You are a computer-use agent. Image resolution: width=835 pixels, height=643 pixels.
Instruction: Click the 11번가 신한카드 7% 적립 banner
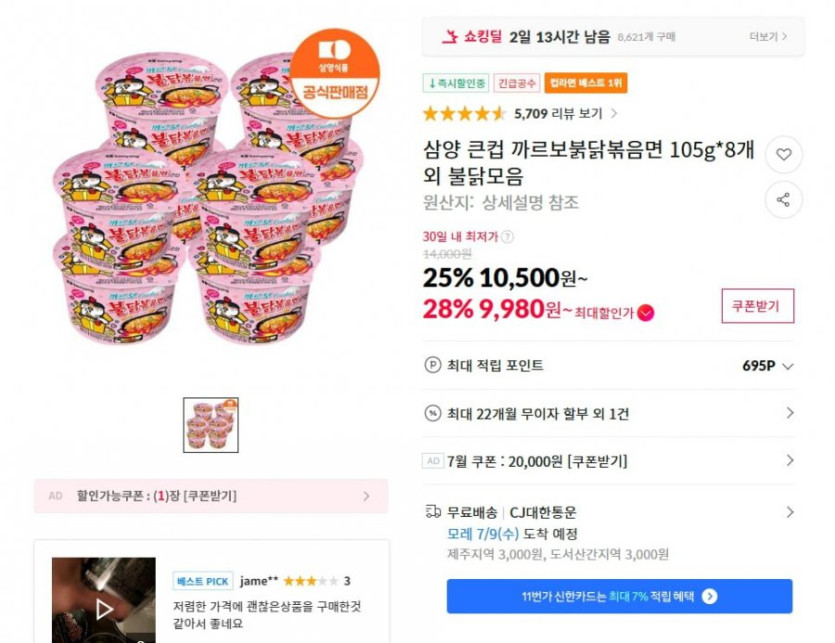click(619, 596)
